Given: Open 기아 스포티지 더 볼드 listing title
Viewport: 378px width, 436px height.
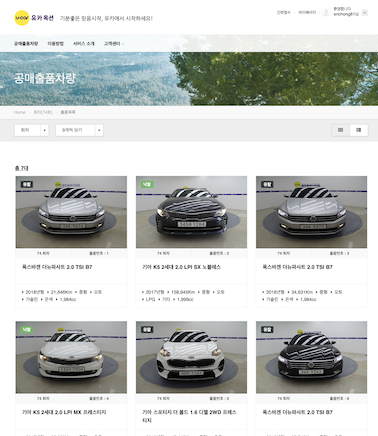Looking at the screenshot, I should point(189,416).
